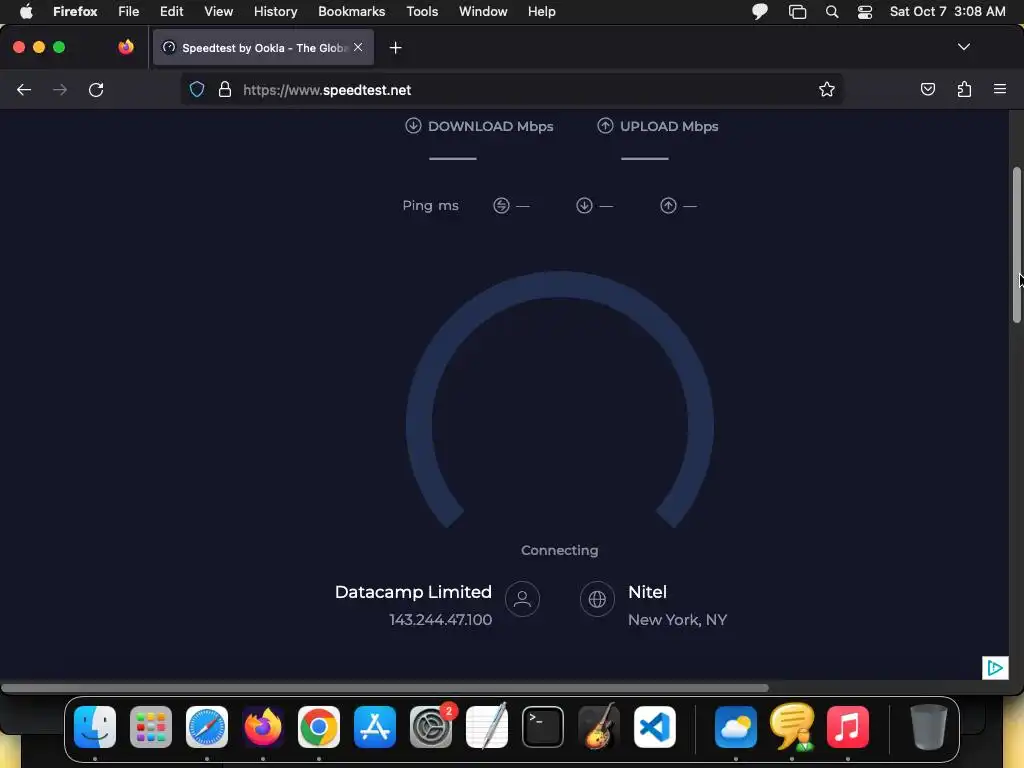Open Weather from the Dock
The height and width of the screenshot is (768, 1024).
(x=736, y=727)
